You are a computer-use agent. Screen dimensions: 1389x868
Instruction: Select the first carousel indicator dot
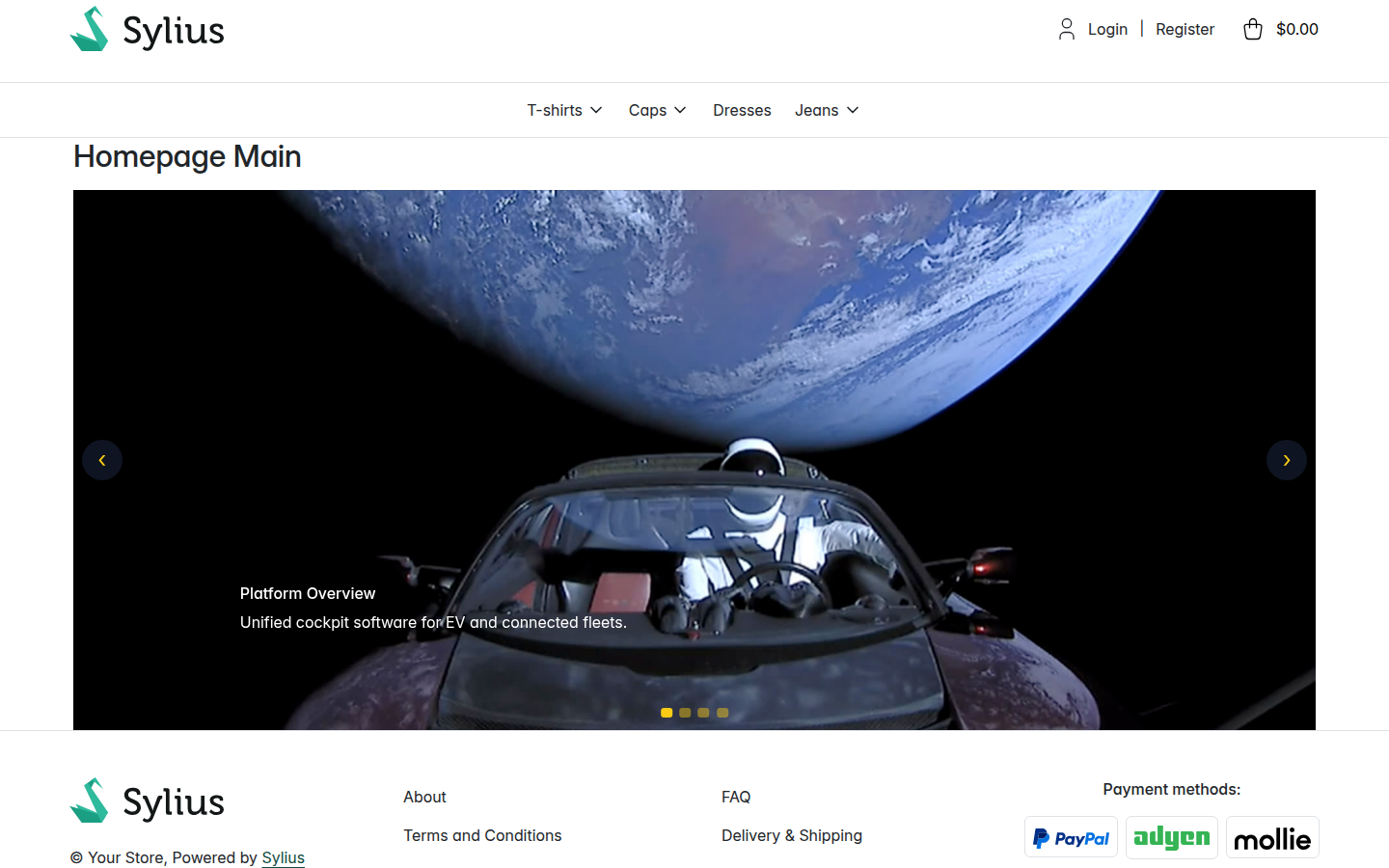667,713
